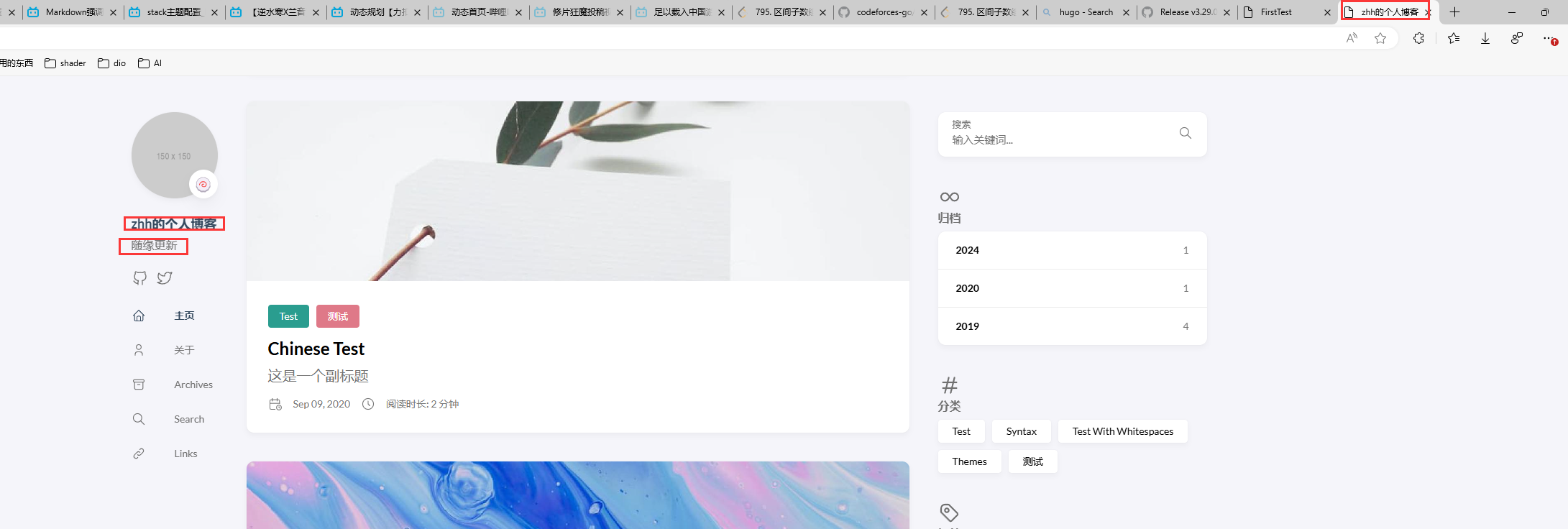Click the search magnifier in the 搜索 box
Viewport: 1568px width, 529px height.
point(1186,133)
